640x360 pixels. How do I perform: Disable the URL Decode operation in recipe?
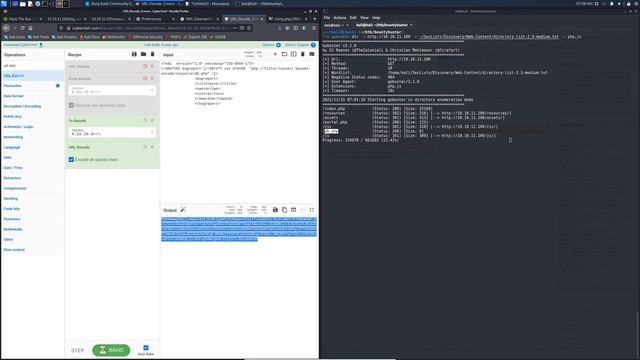click(x=145, y=66)
